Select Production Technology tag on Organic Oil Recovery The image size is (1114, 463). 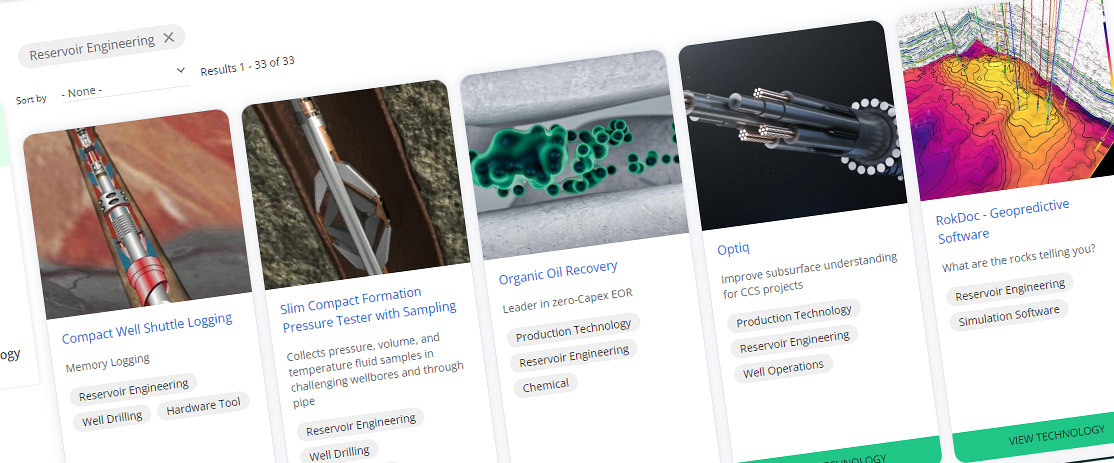[573, 326]
